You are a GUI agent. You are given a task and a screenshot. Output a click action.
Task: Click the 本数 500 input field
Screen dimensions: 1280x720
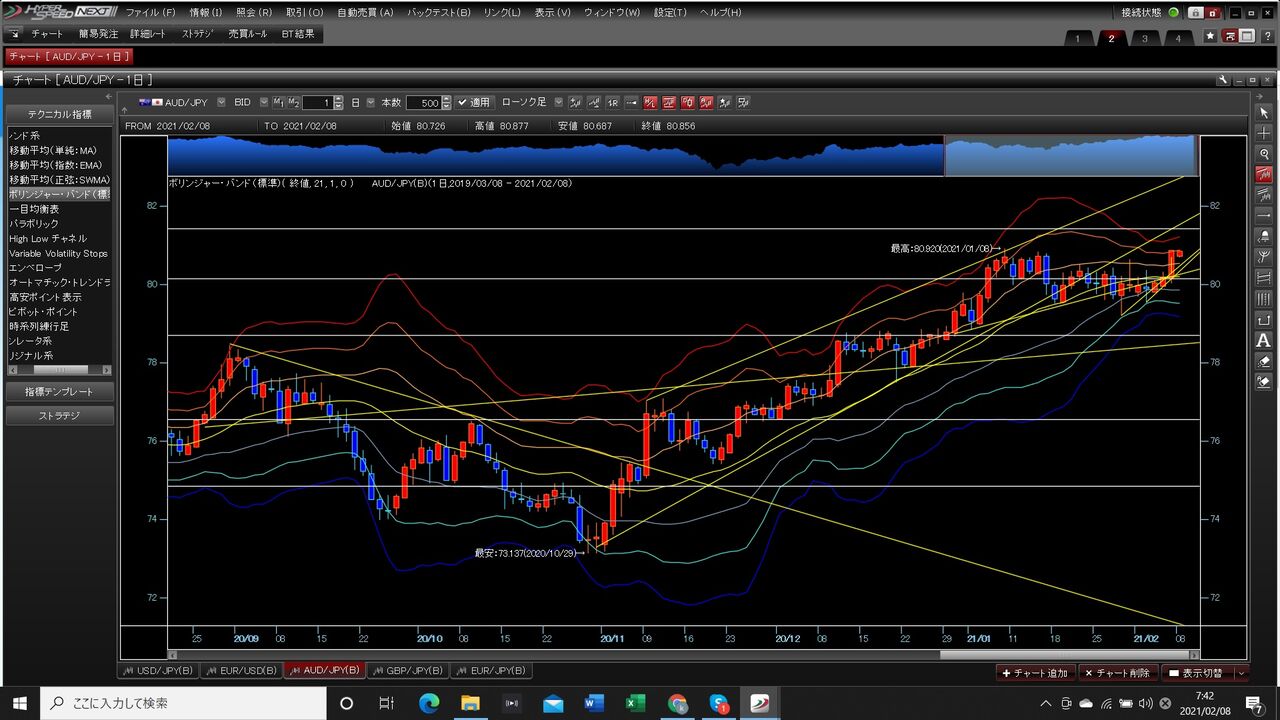422,102
